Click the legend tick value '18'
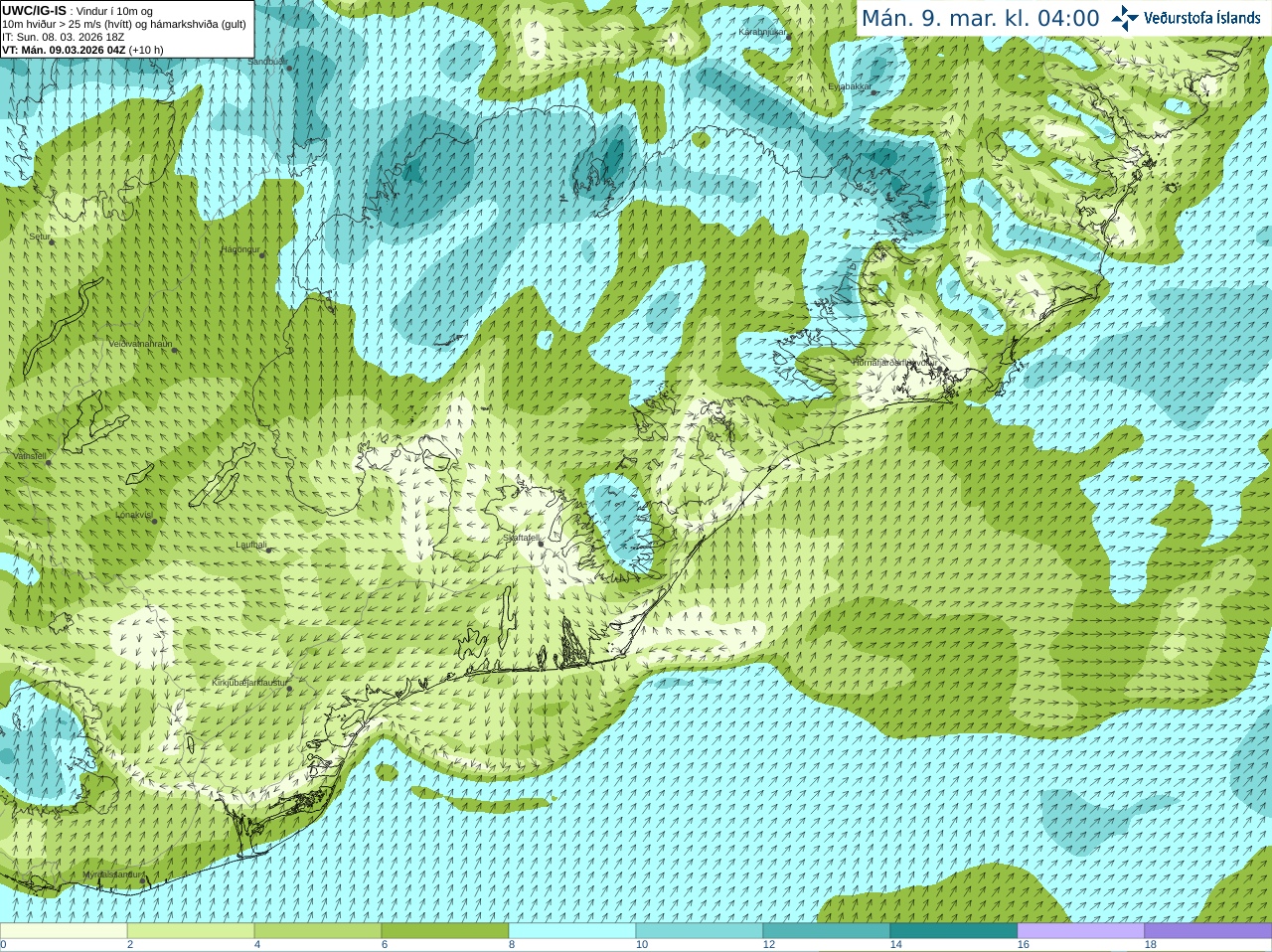The image size is (1272, 952). (x=1151, y=945)
